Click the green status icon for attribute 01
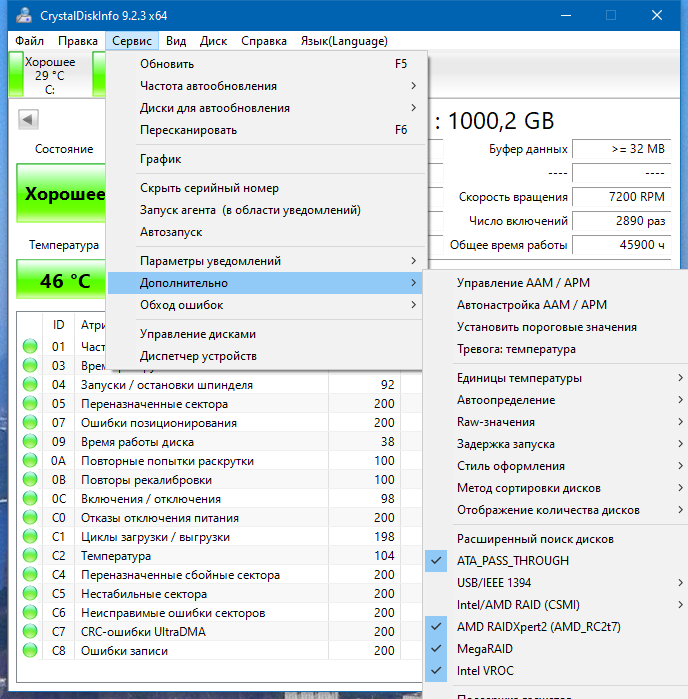This screenshot has height=699, width=688. tap(30, 346)
